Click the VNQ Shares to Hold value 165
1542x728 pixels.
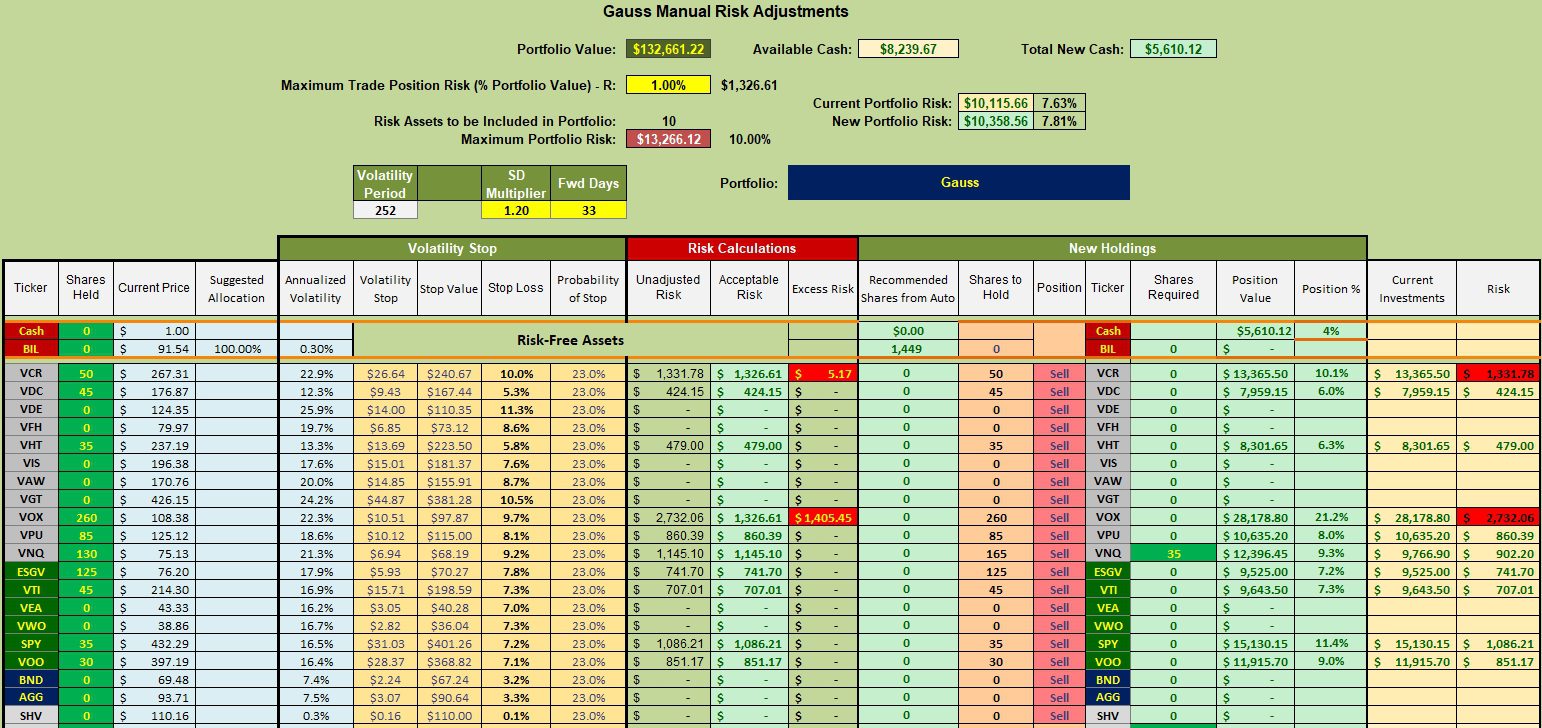pos(996,553)
